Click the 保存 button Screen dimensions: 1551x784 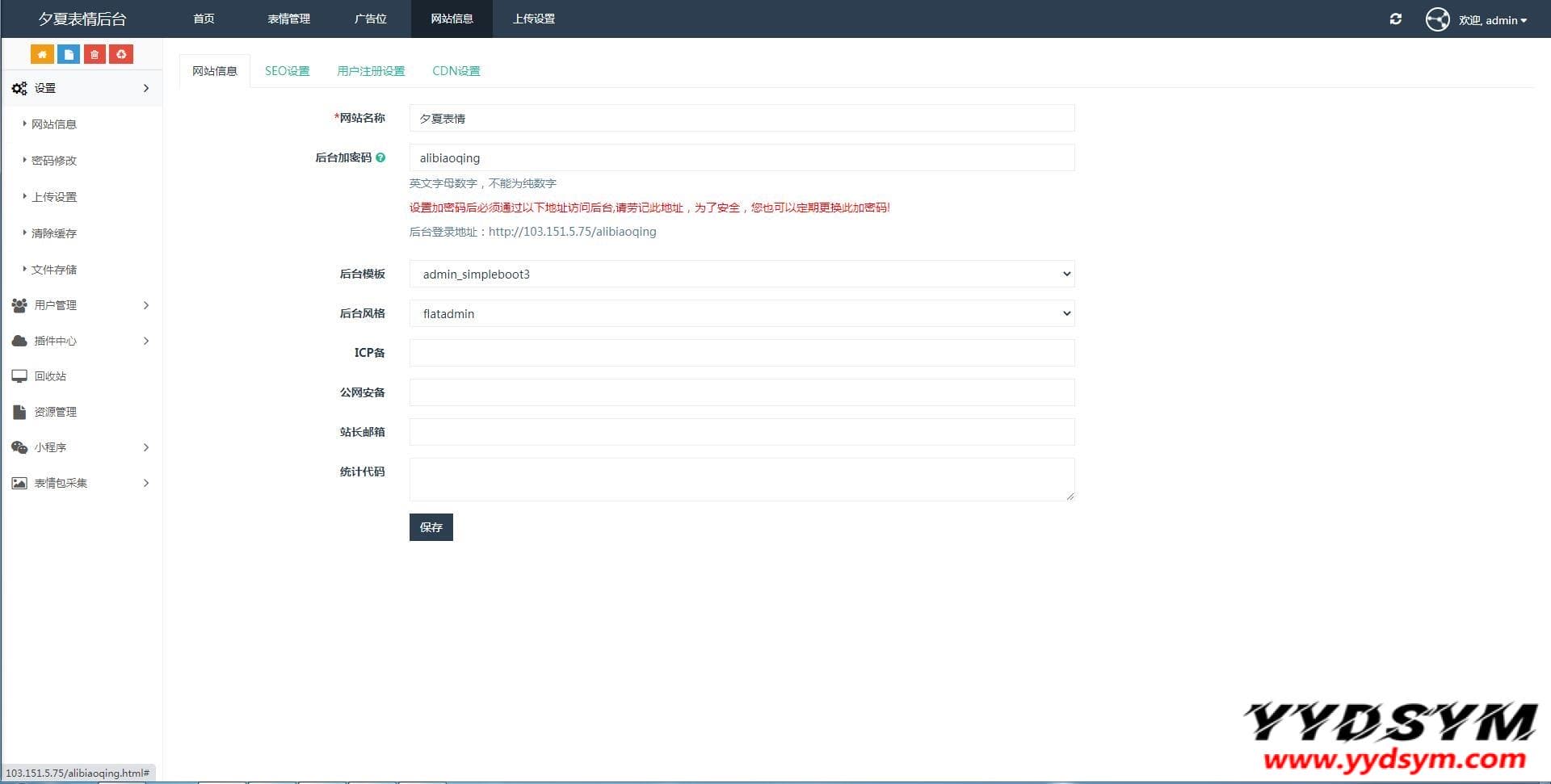tap(431, 527)
